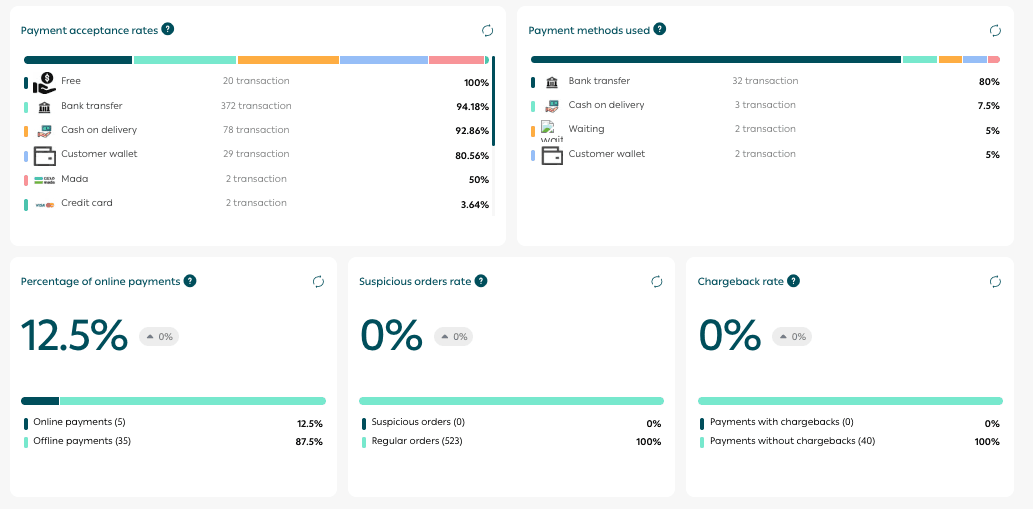Select the Credit card row in acceptance rates
Screen dimensions: 1033x509
(x=86, y=203)
